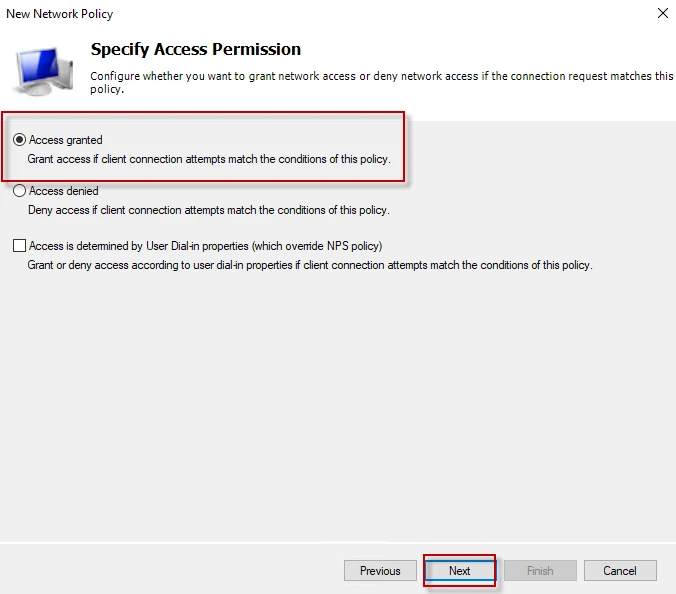Click the computer monitor wizard icon
The width and height of the screenshot is (676, 594).
tap(44, 68)
